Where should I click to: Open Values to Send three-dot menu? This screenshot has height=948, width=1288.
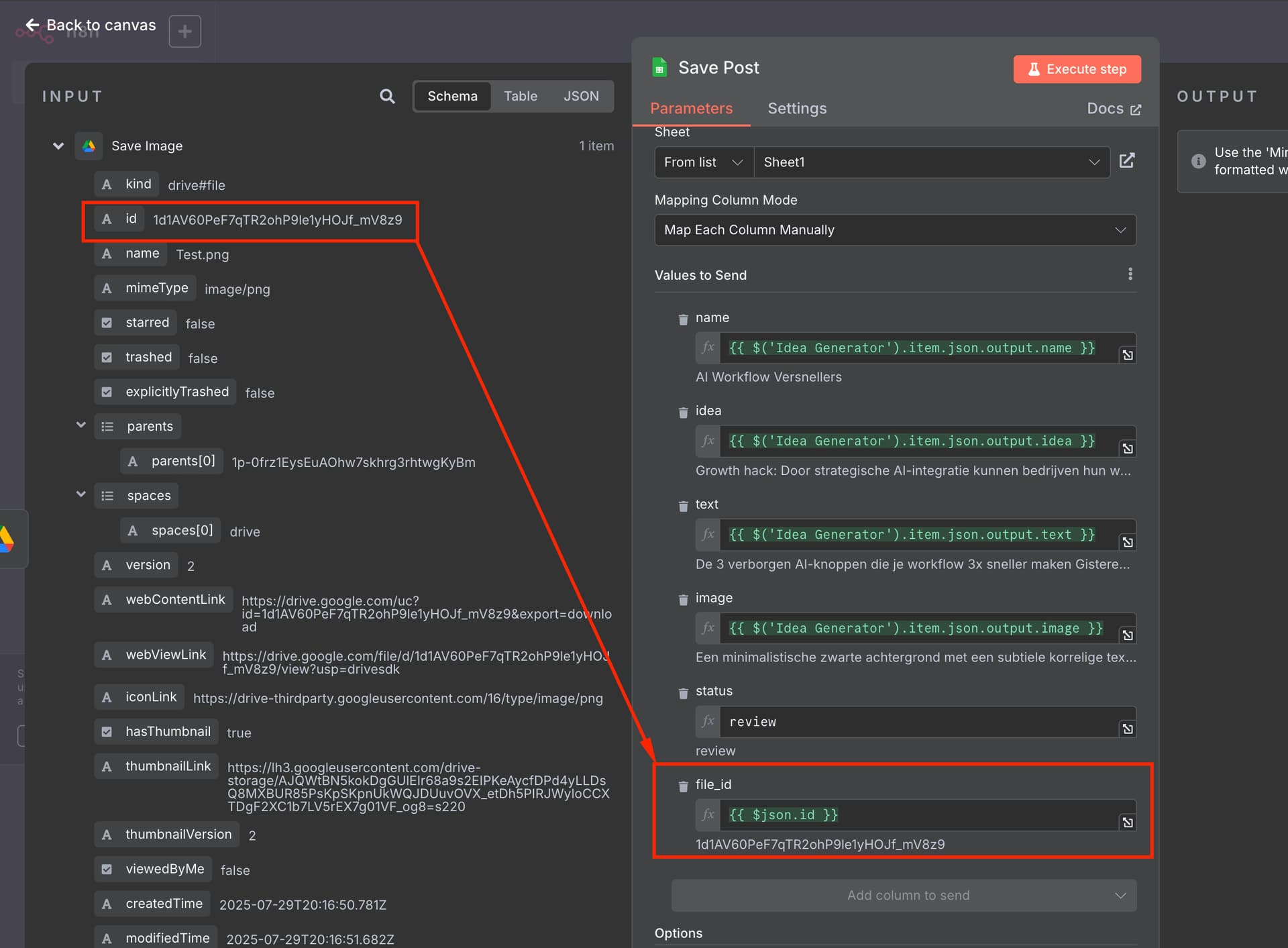pos(1130,274)
